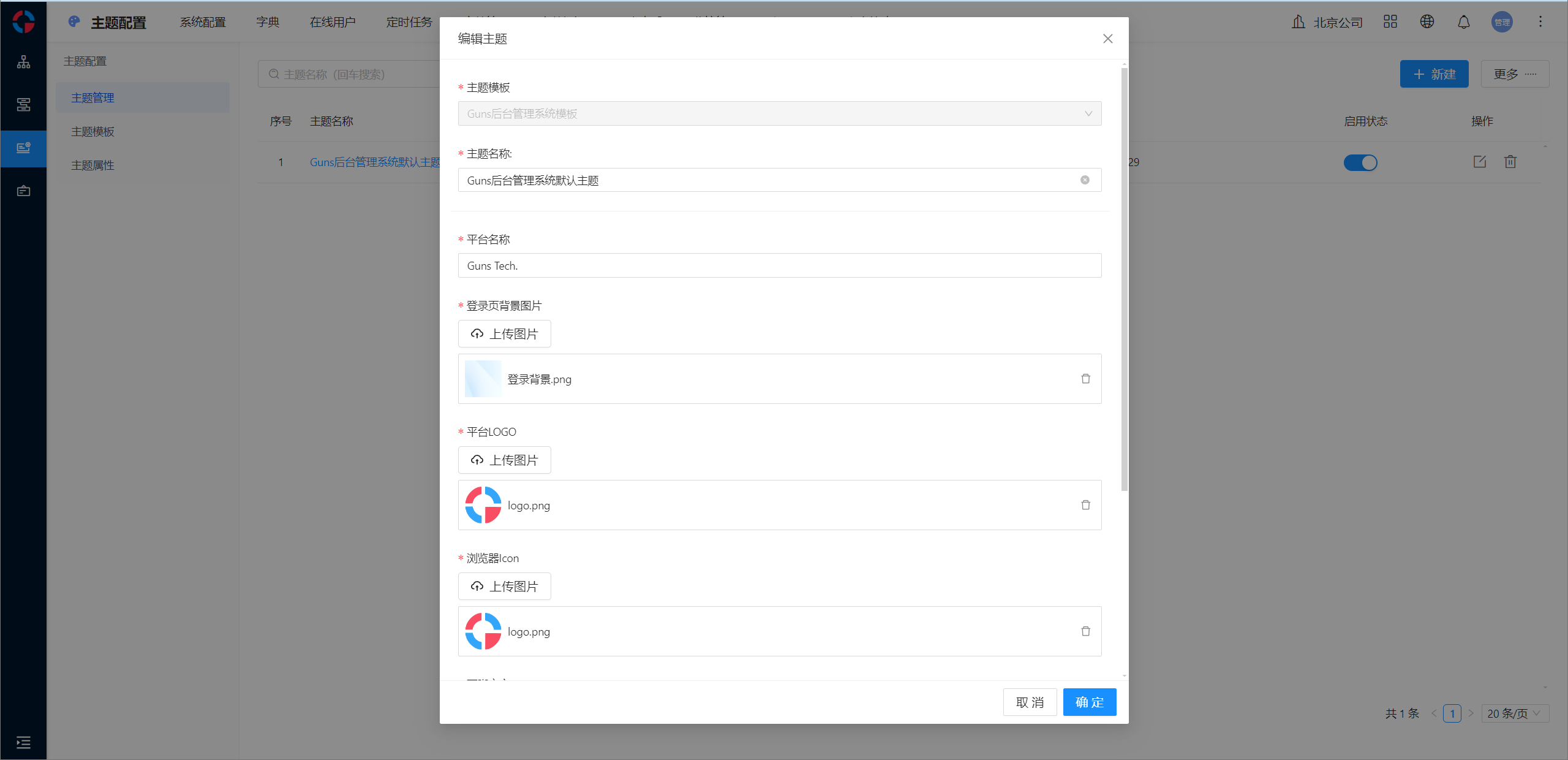Delete the 平台LOGO logo.png file

[x=1085, y=505]
